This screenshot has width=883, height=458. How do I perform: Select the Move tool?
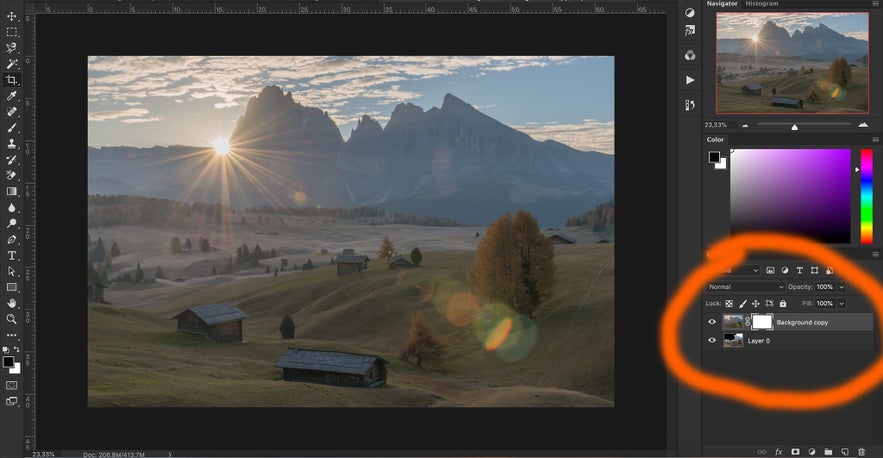11,16
